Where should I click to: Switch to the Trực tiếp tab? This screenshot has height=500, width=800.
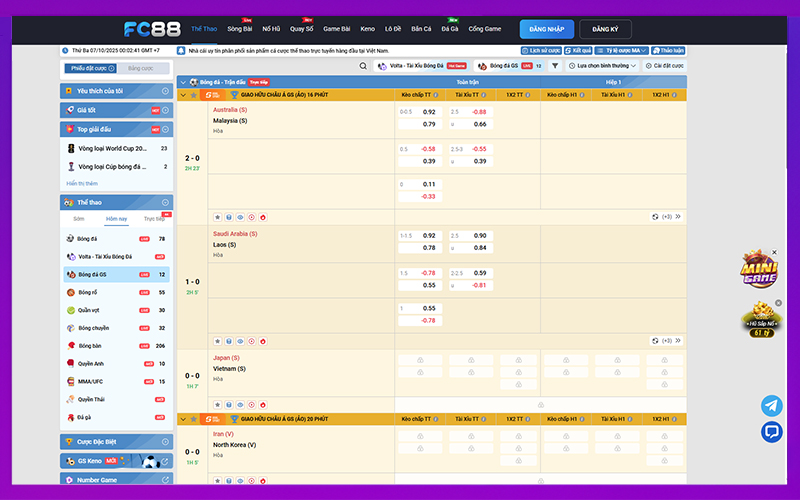pyautogui.click(x=153, y=218)
